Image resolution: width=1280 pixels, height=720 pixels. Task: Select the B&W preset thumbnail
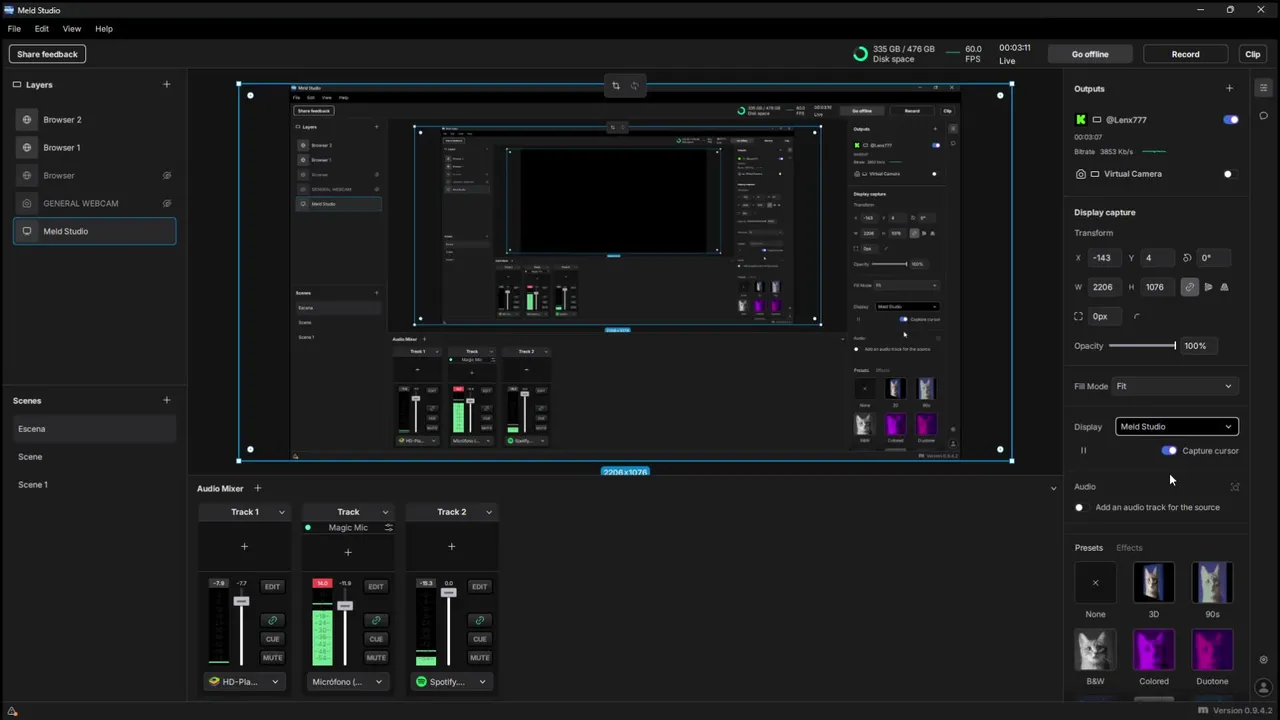1095,650
